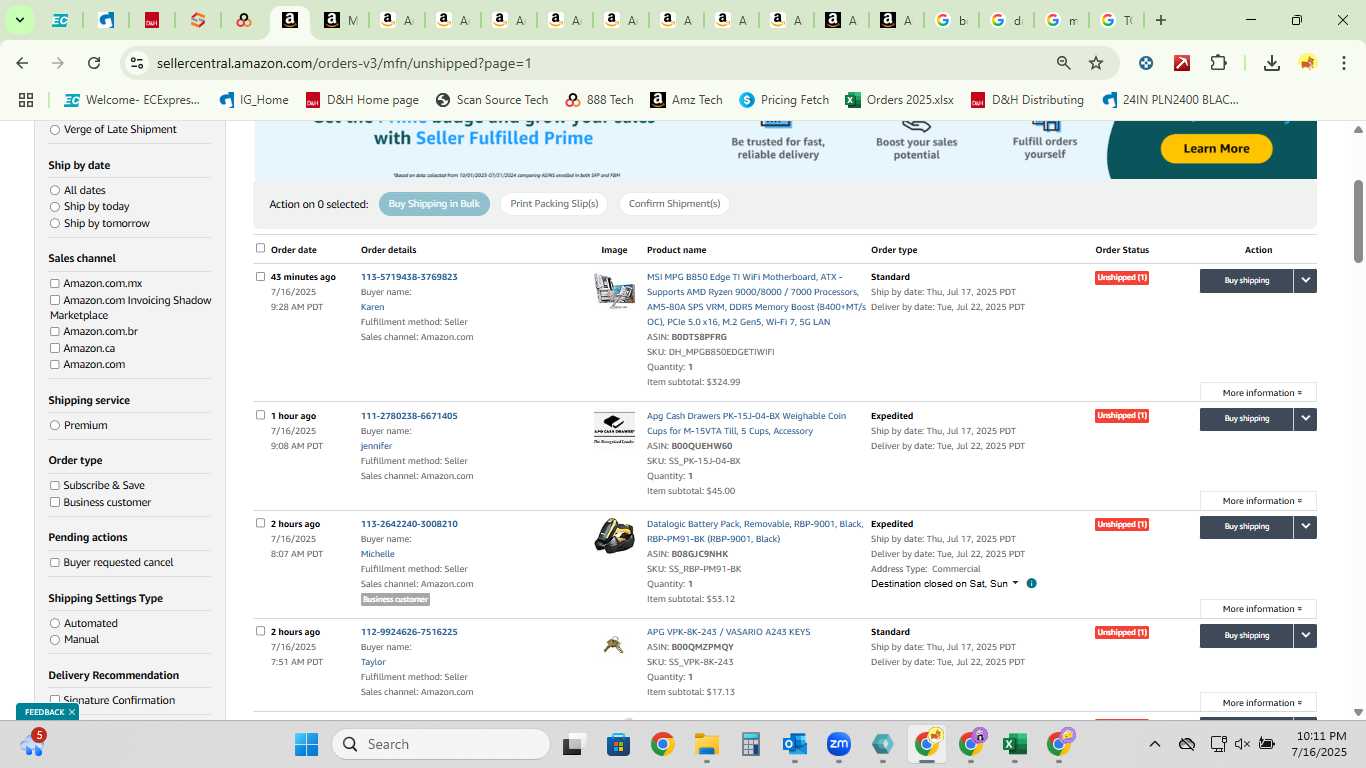Select Manual shipping settings type
The image size is (1366, 768).
click(55, 640)
